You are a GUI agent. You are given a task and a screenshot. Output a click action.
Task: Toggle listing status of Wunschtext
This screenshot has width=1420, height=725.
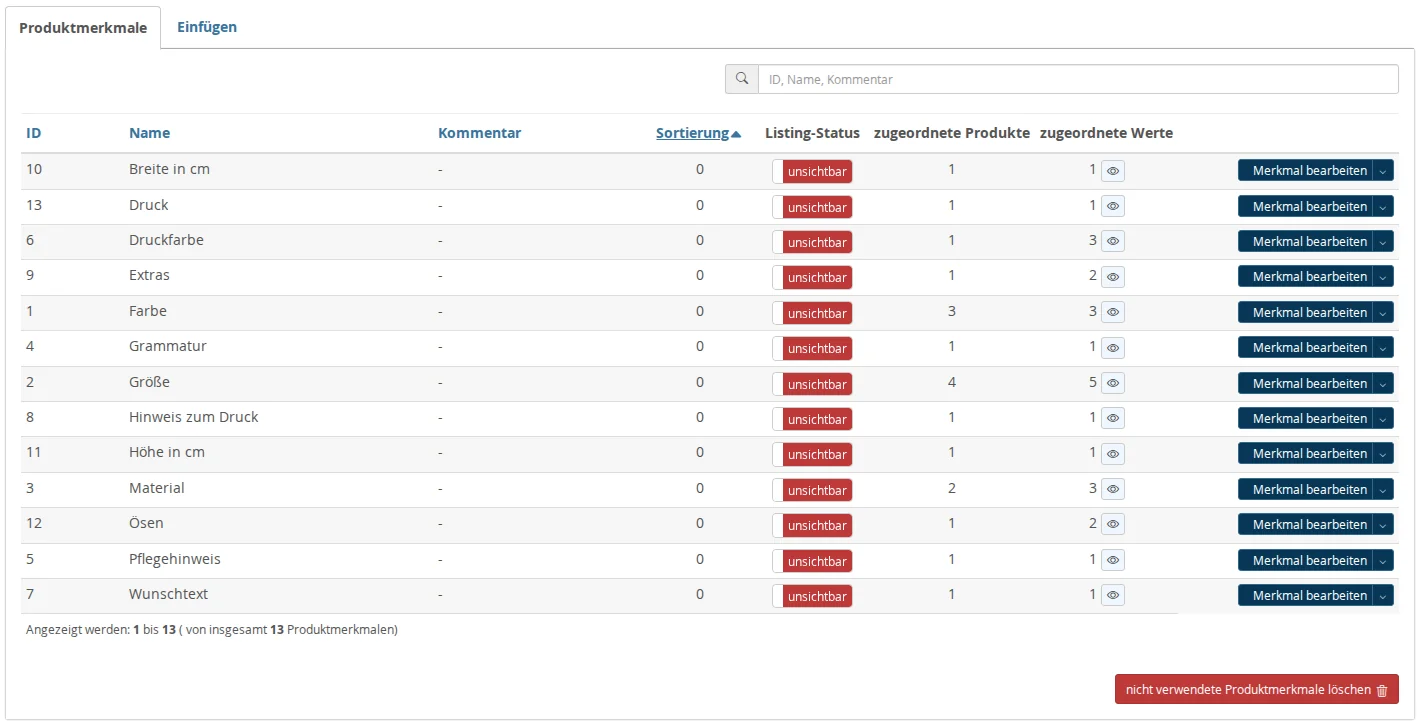[812, 596]
